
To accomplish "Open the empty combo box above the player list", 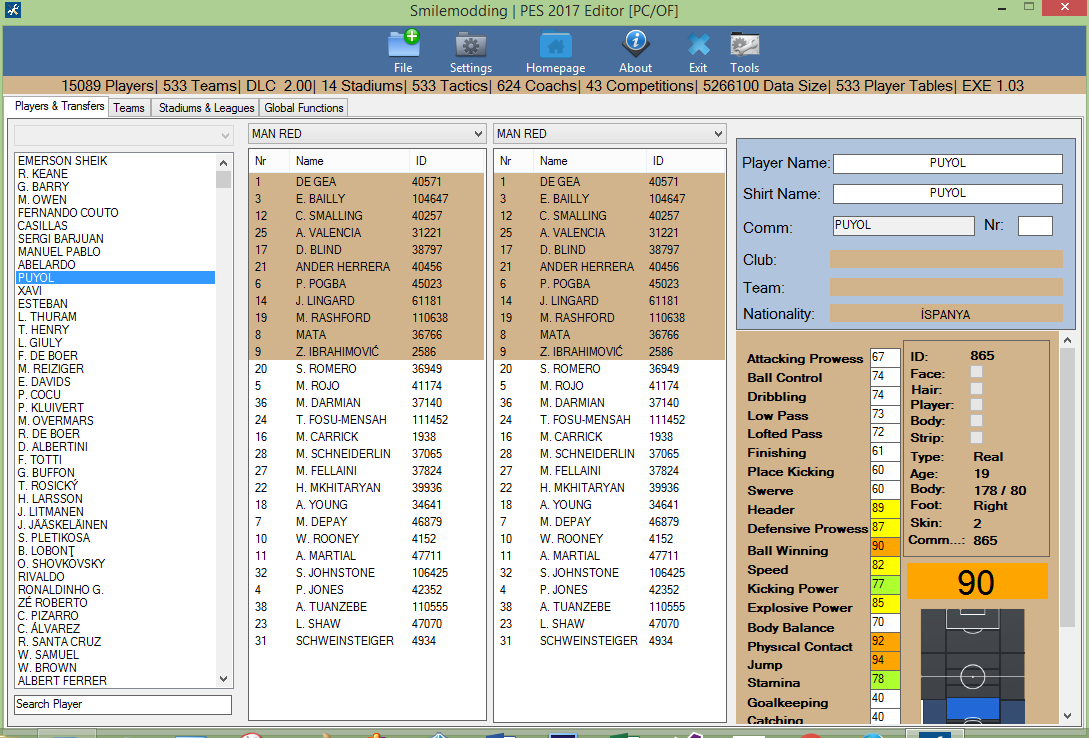I will click(x=120, y=131).
